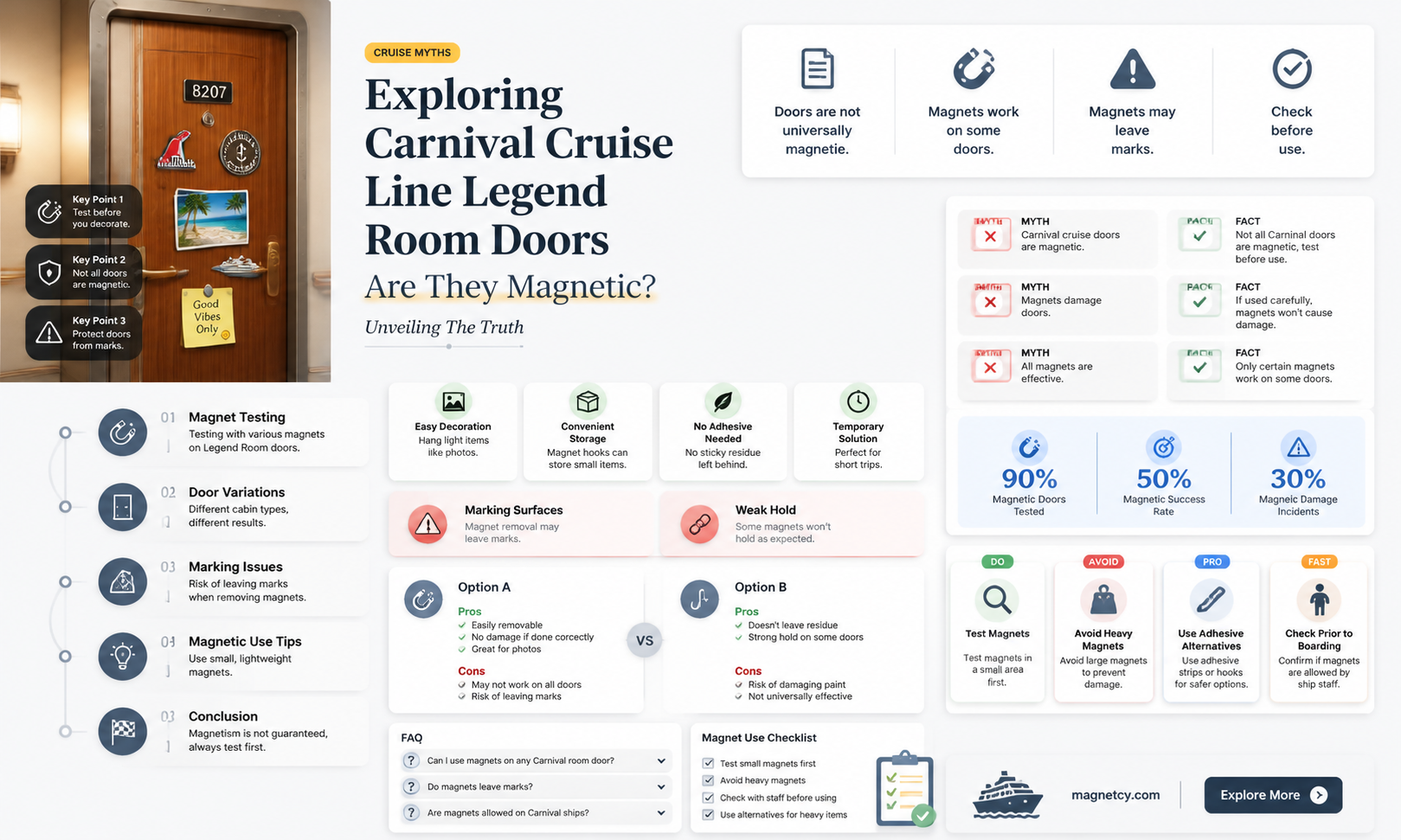Toggle 'Use alternatives for heavy items' checkbox
Image resolution: width=1401 pixels, height=840 pixels.
tap(708, 815)
